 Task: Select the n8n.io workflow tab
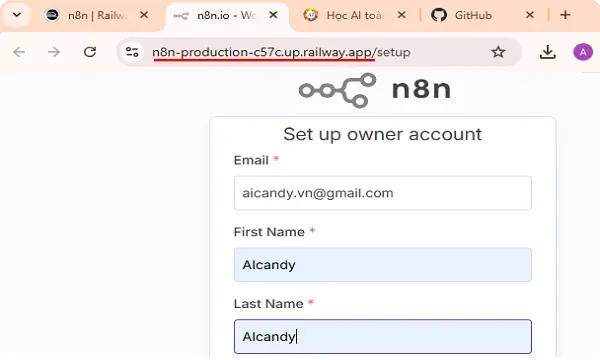[227, 15]
